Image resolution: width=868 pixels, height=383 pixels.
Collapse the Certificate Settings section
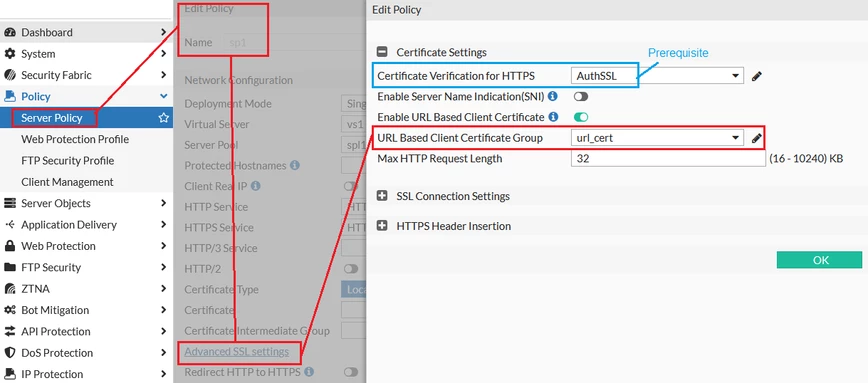382,52
